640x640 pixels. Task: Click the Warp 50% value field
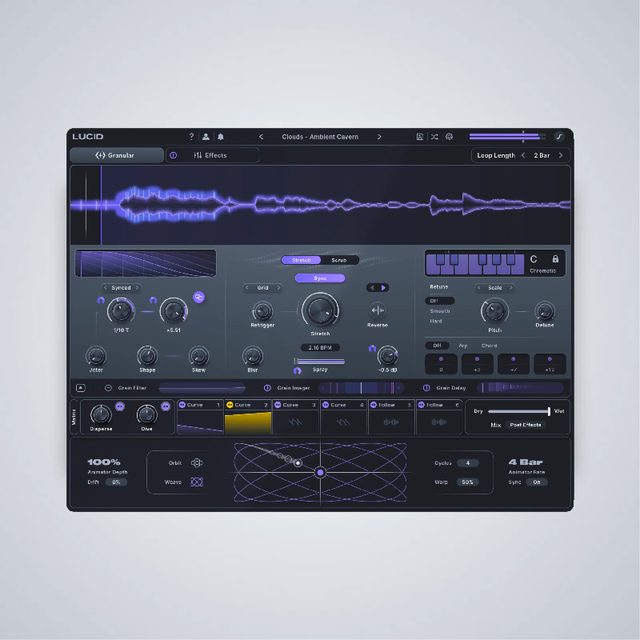(468, 482)
